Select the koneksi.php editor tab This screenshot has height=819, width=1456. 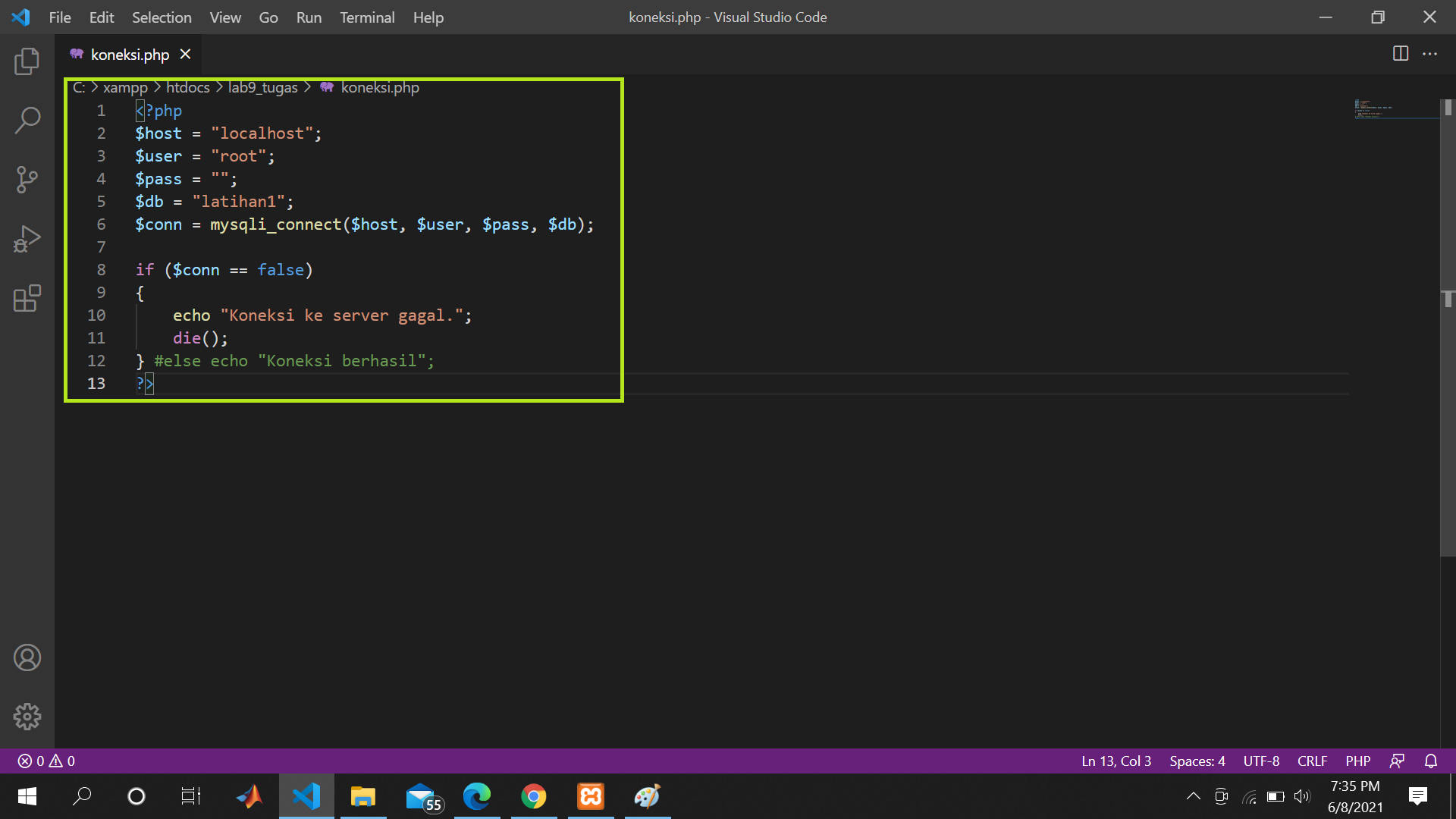coord(130,55)
